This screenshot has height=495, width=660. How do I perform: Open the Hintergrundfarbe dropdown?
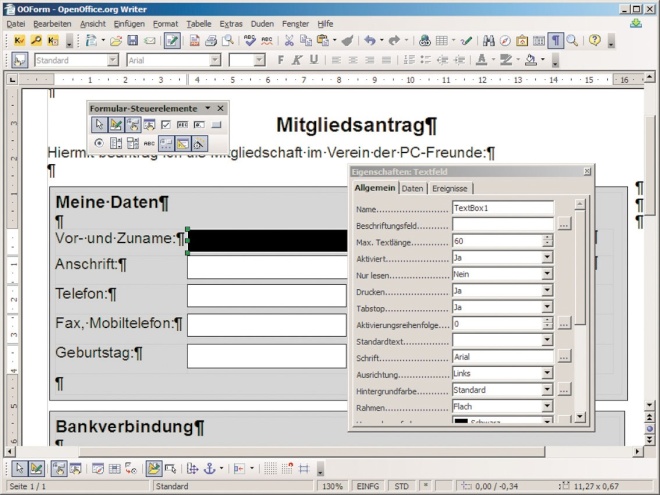(x=547, y=390)
